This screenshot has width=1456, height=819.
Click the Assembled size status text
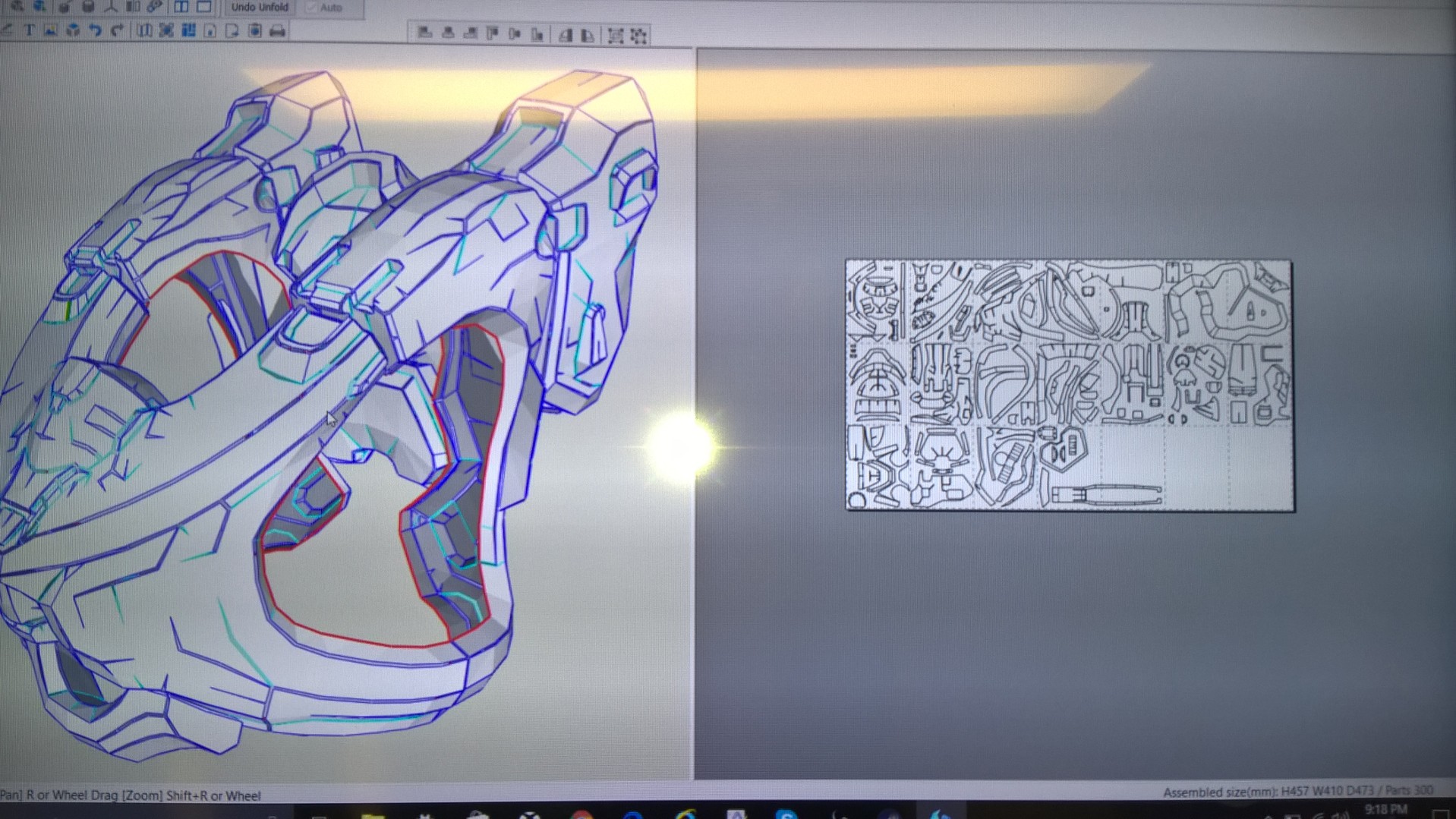click(x=1298, y=792)
